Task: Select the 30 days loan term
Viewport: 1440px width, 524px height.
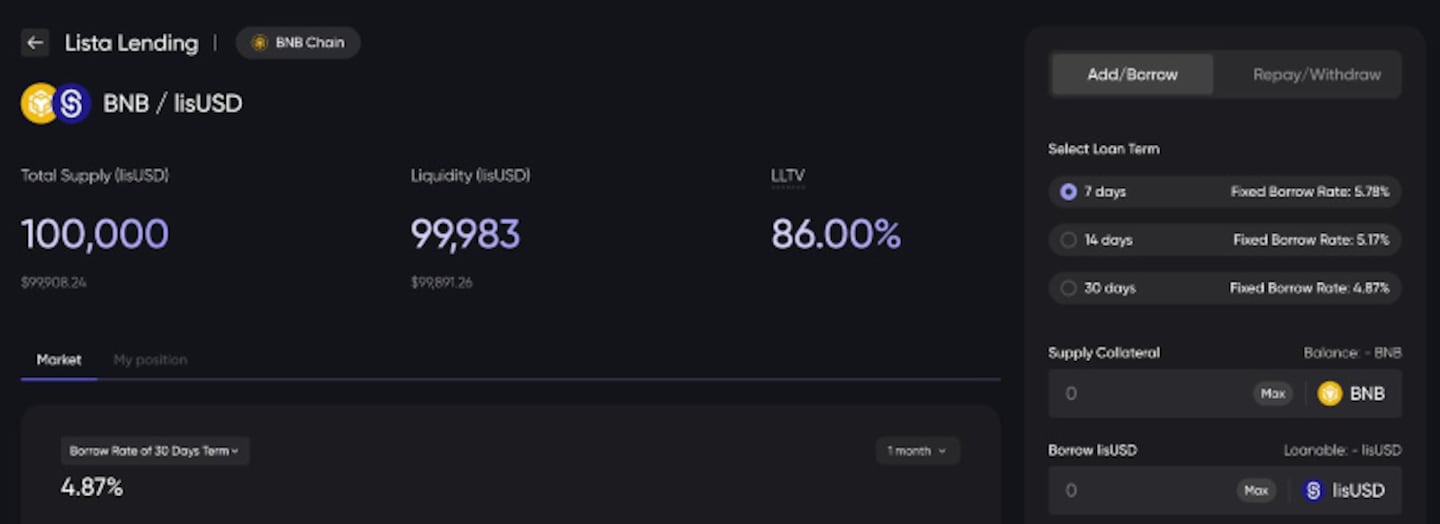Action: 1068,288
